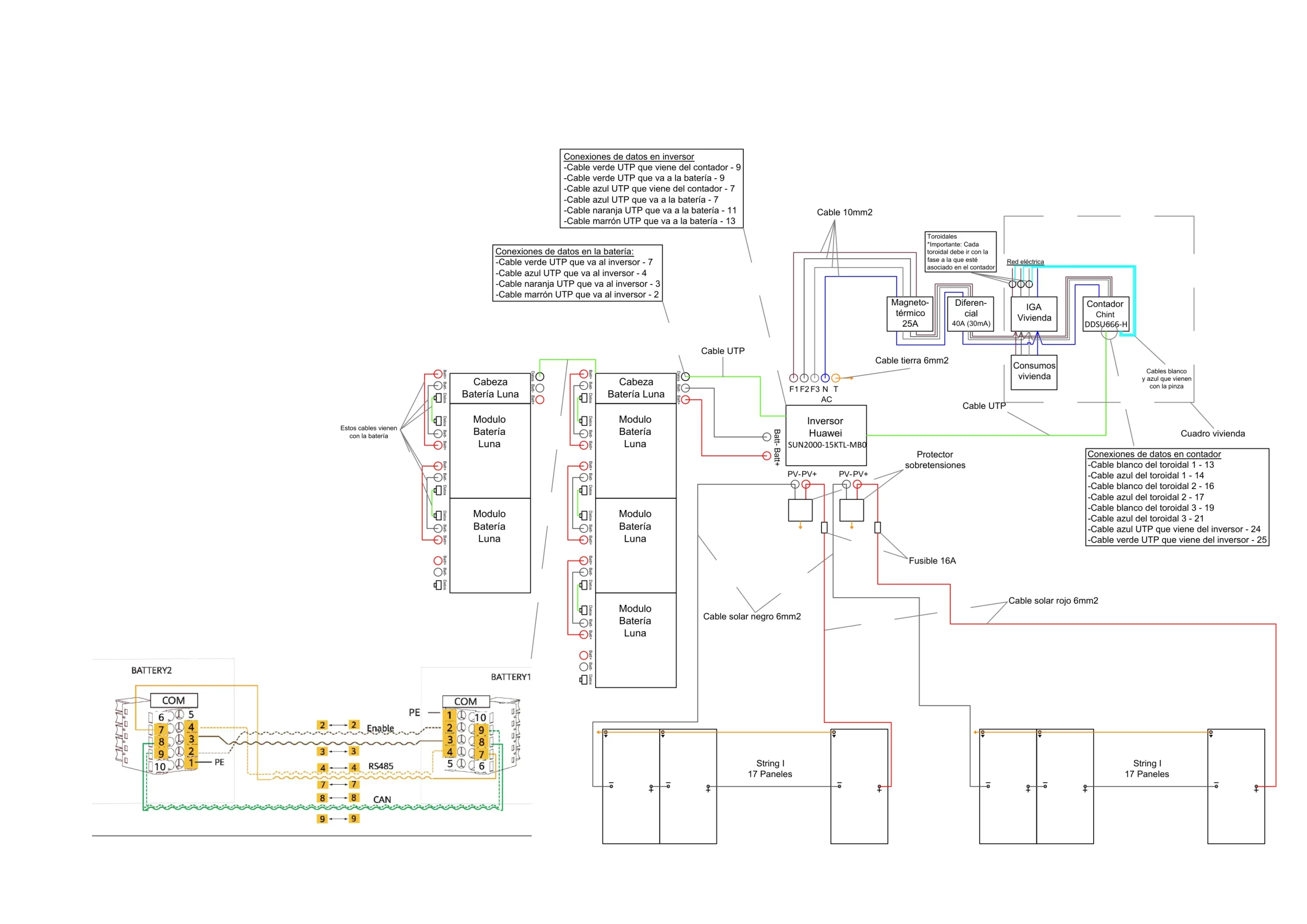The image size is (1307, 924).
Task: Click the Conexiones de datos en la batería heading
Action: (x=564, y=252)
